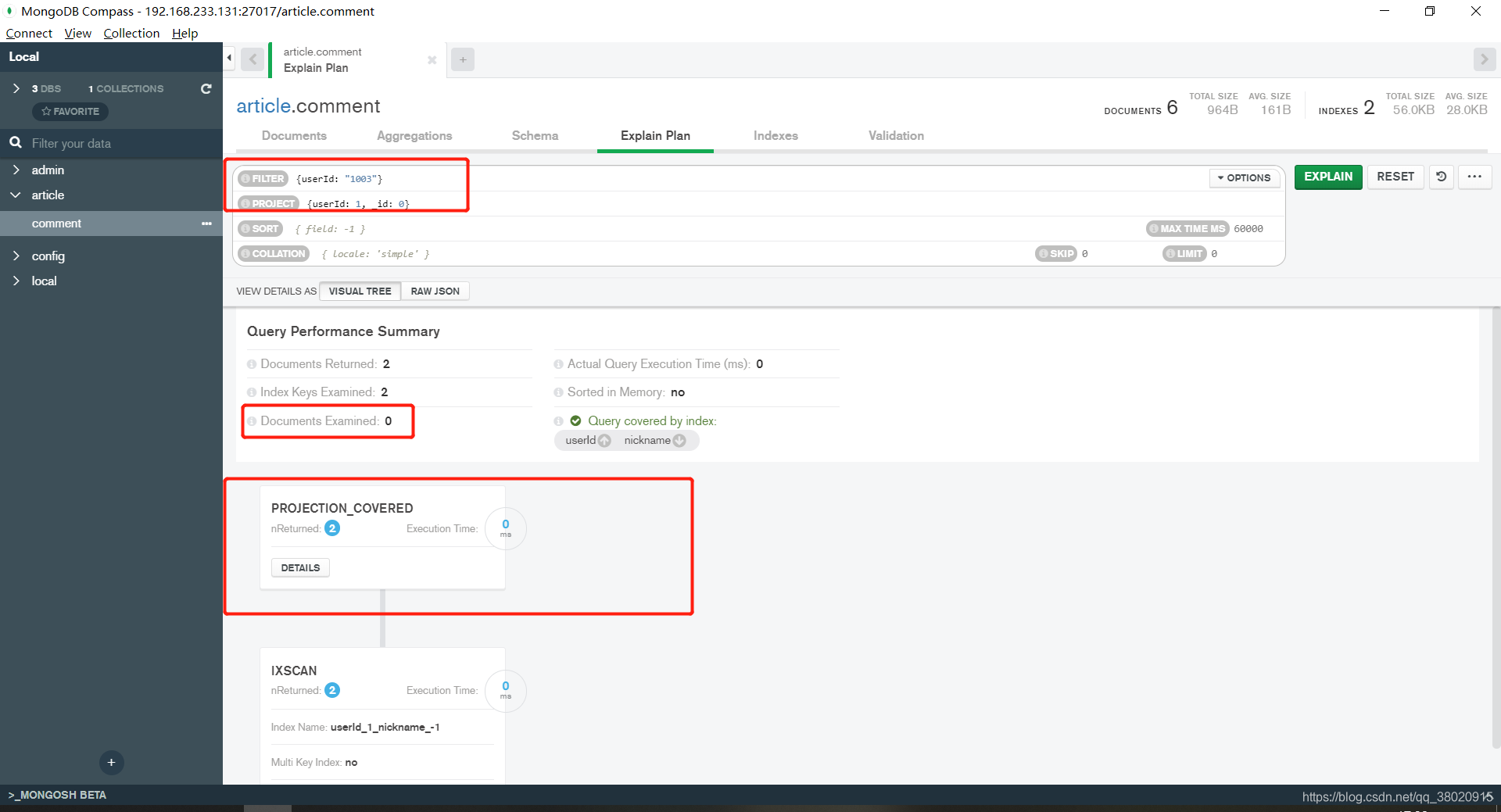The image size is (1501, 812).
Task: Close the article.comment tab
Action: (x=432, y=60)
